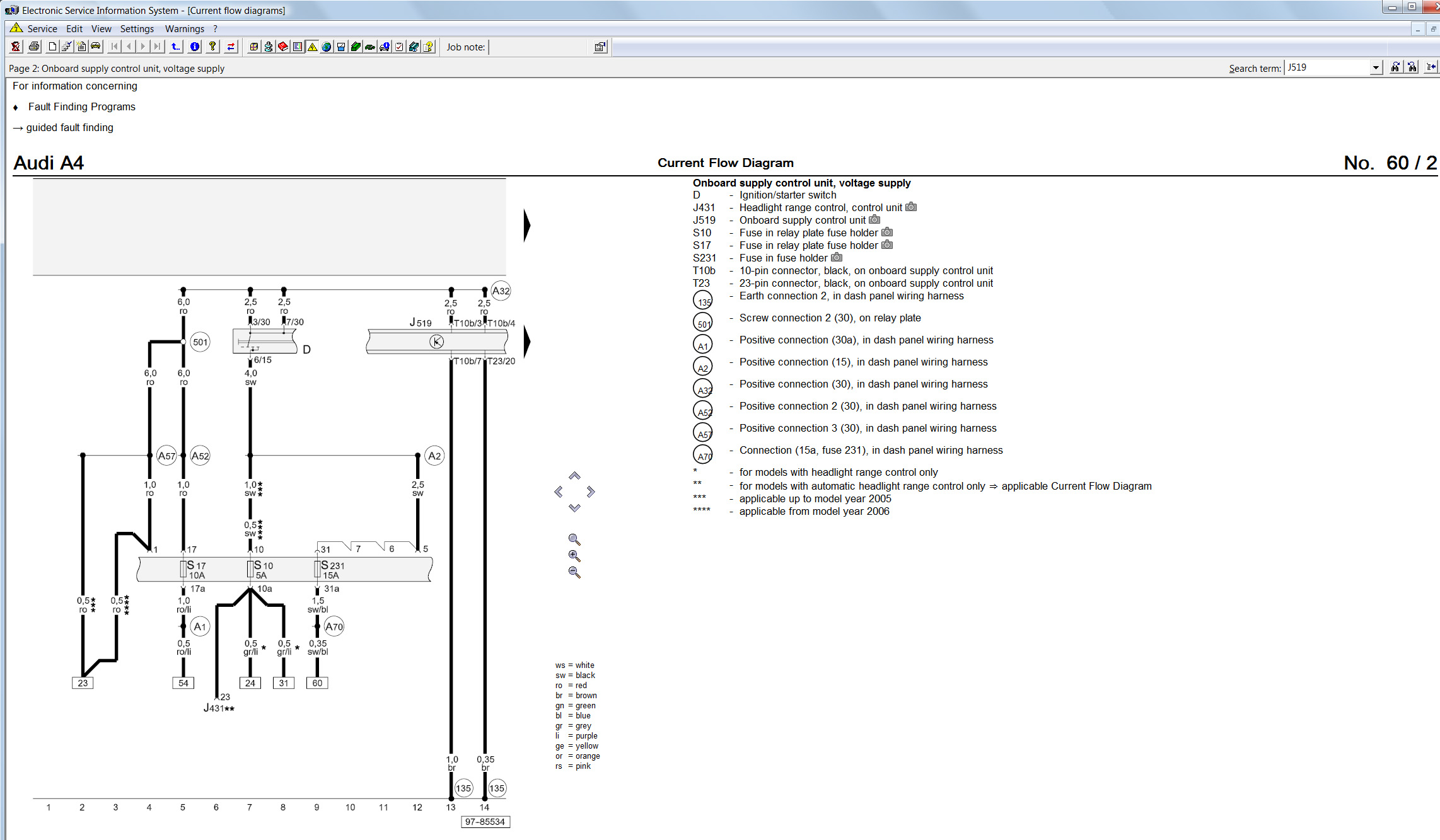Toggle the yellow warning triangle toolbar button
Viewport: 1440px width, 840px height.
(312, 47)
